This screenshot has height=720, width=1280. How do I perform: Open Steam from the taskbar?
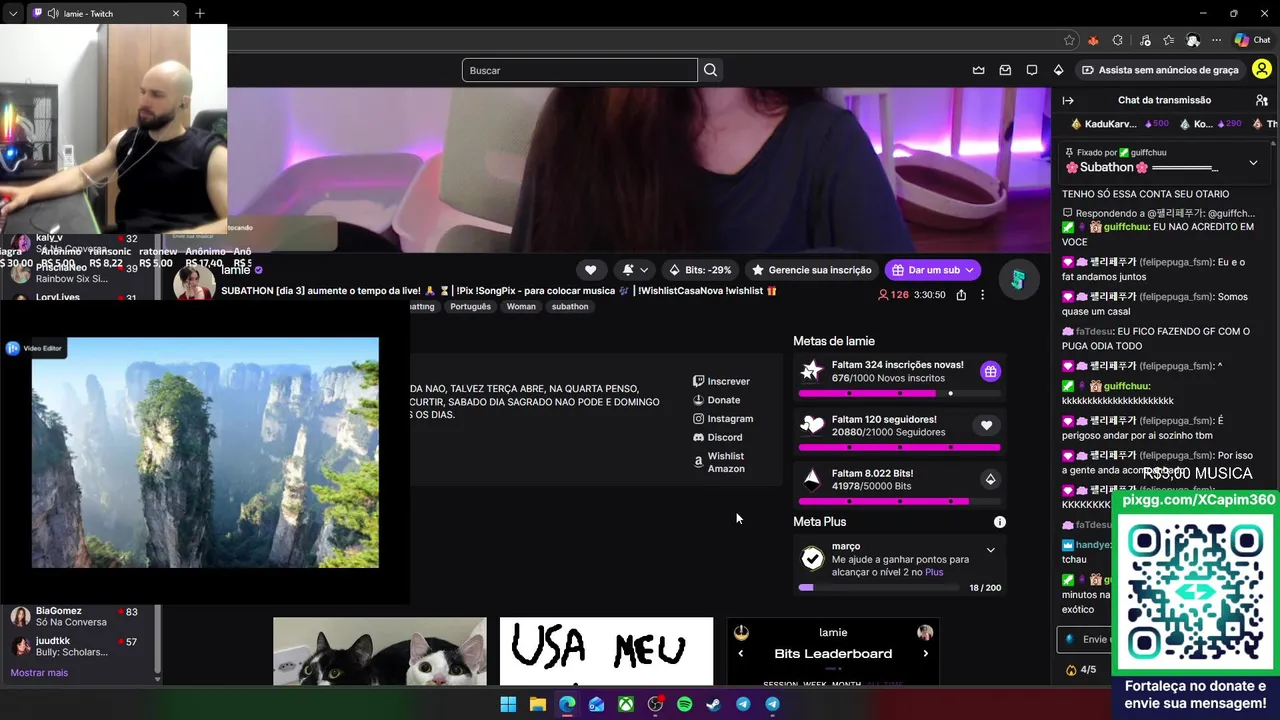[x=713, y=704]
